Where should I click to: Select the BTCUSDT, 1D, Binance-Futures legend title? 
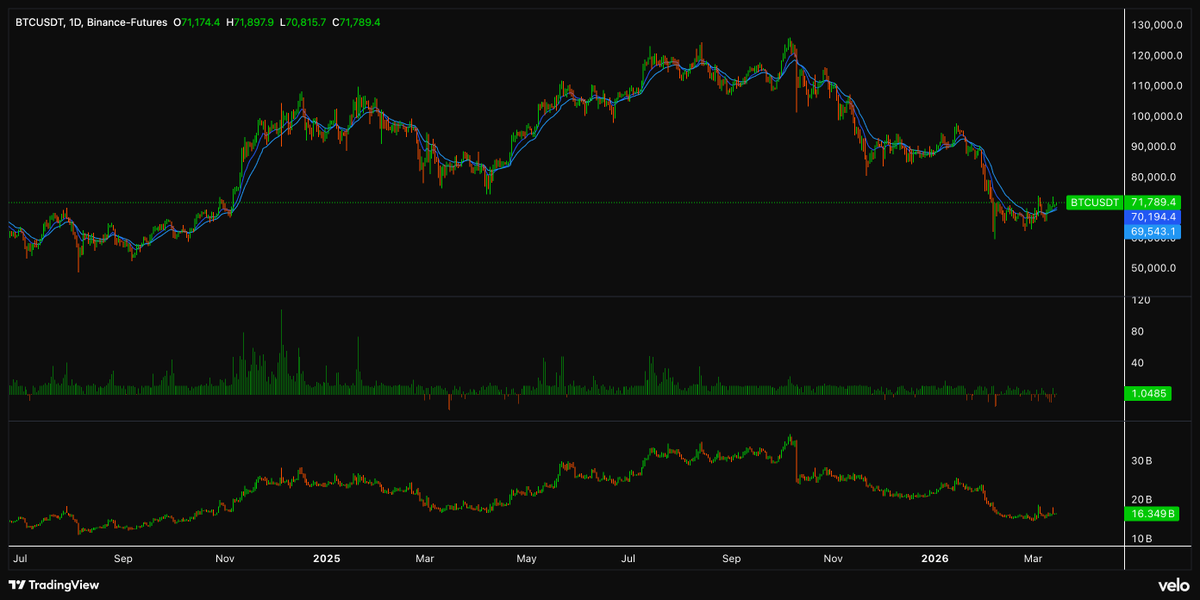click(91, 21)
